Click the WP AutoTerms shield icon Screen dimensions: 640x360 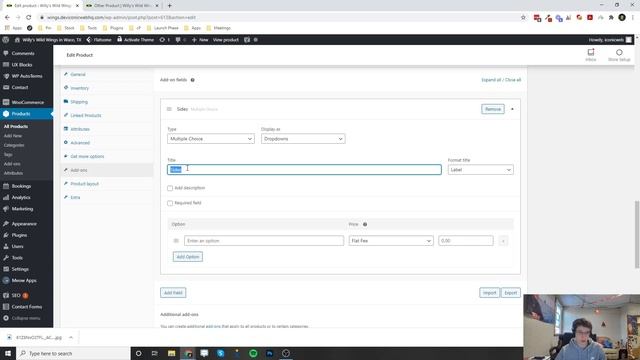tap(6, 76)
